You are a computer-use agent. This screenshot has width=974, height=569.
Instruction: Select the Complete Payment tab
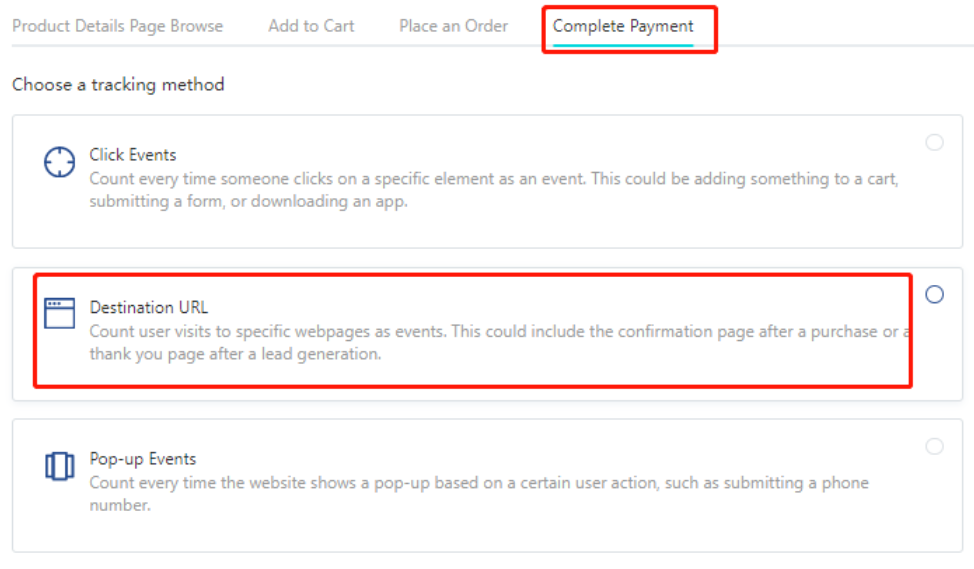(623, 26)
